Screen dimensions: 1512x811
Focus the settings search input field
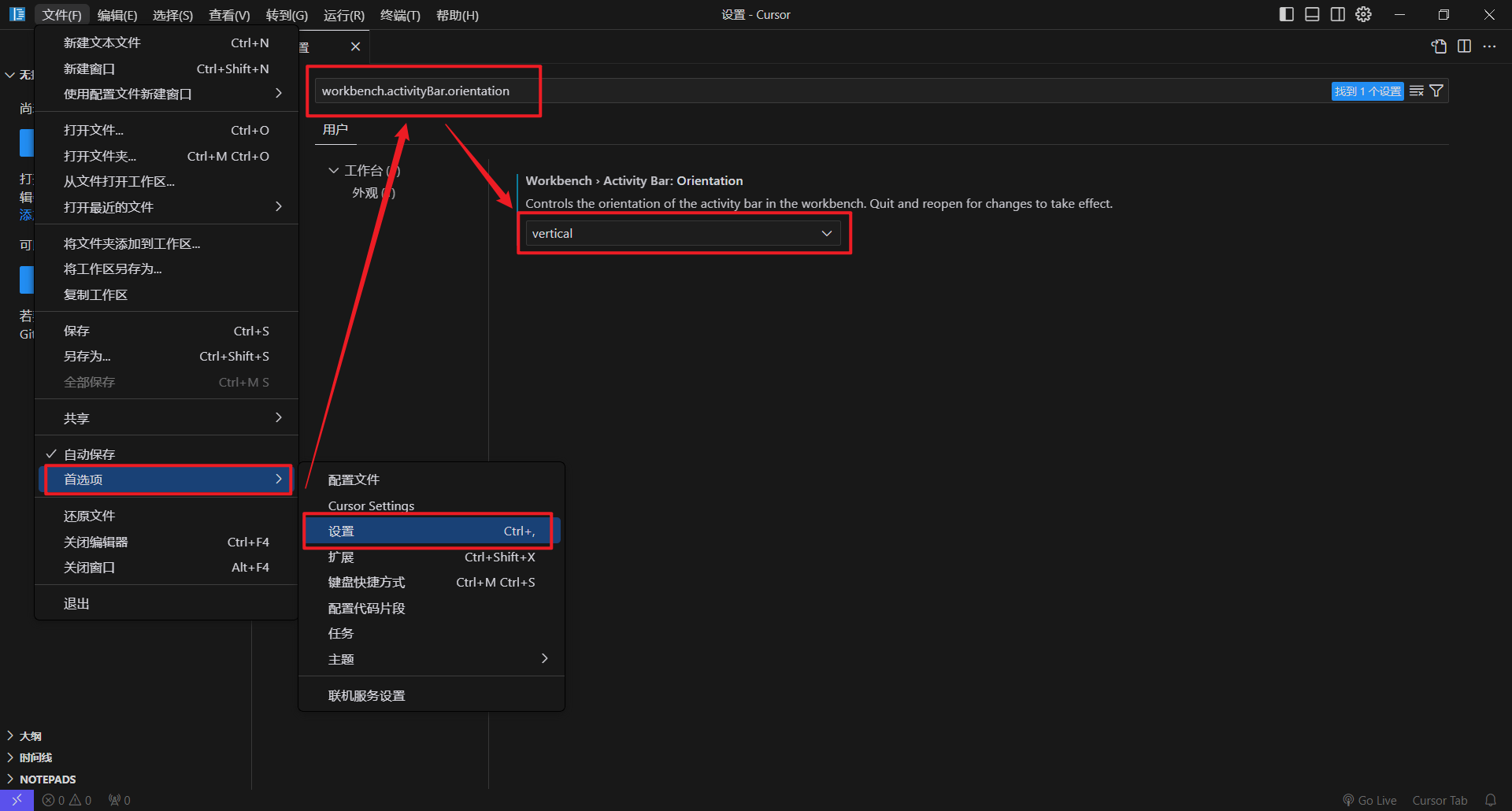pos(787,91)
